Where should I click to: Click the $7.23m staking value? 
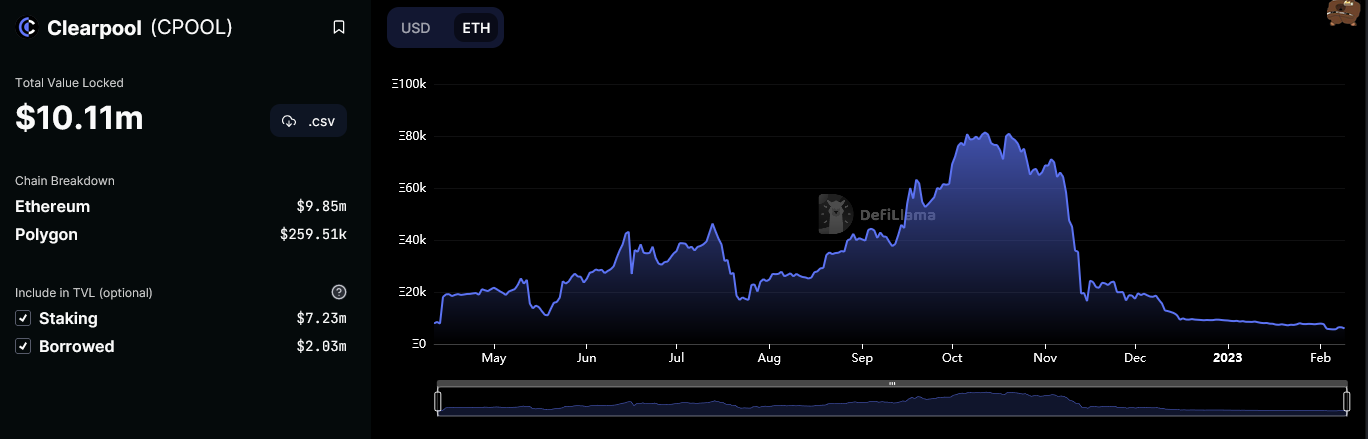tap(321, 319)
